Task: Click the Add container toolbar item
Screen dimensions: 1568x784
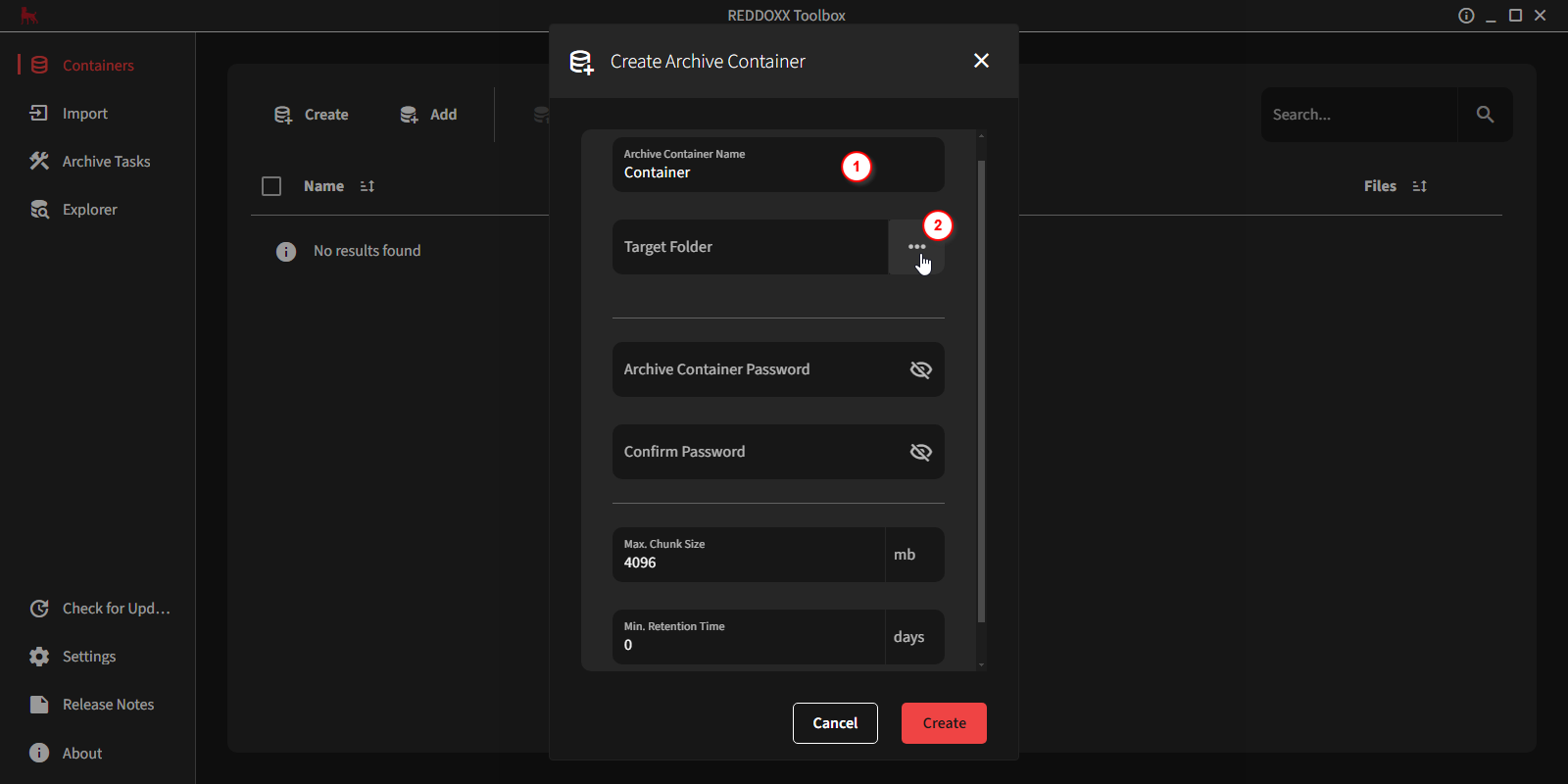Action: (428, 115)
